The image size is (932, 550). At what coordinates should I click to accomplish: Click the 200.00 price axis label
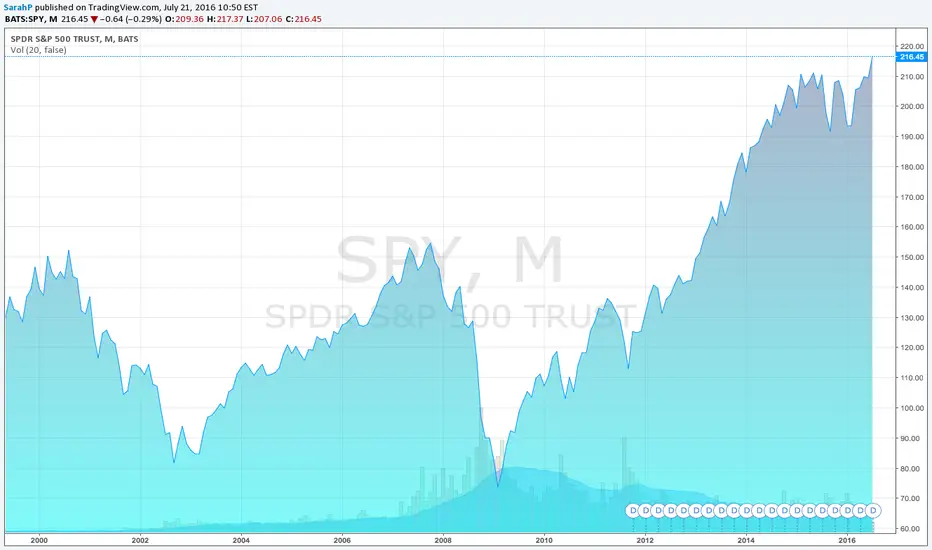pyautogui.click(x=912, y=106)
